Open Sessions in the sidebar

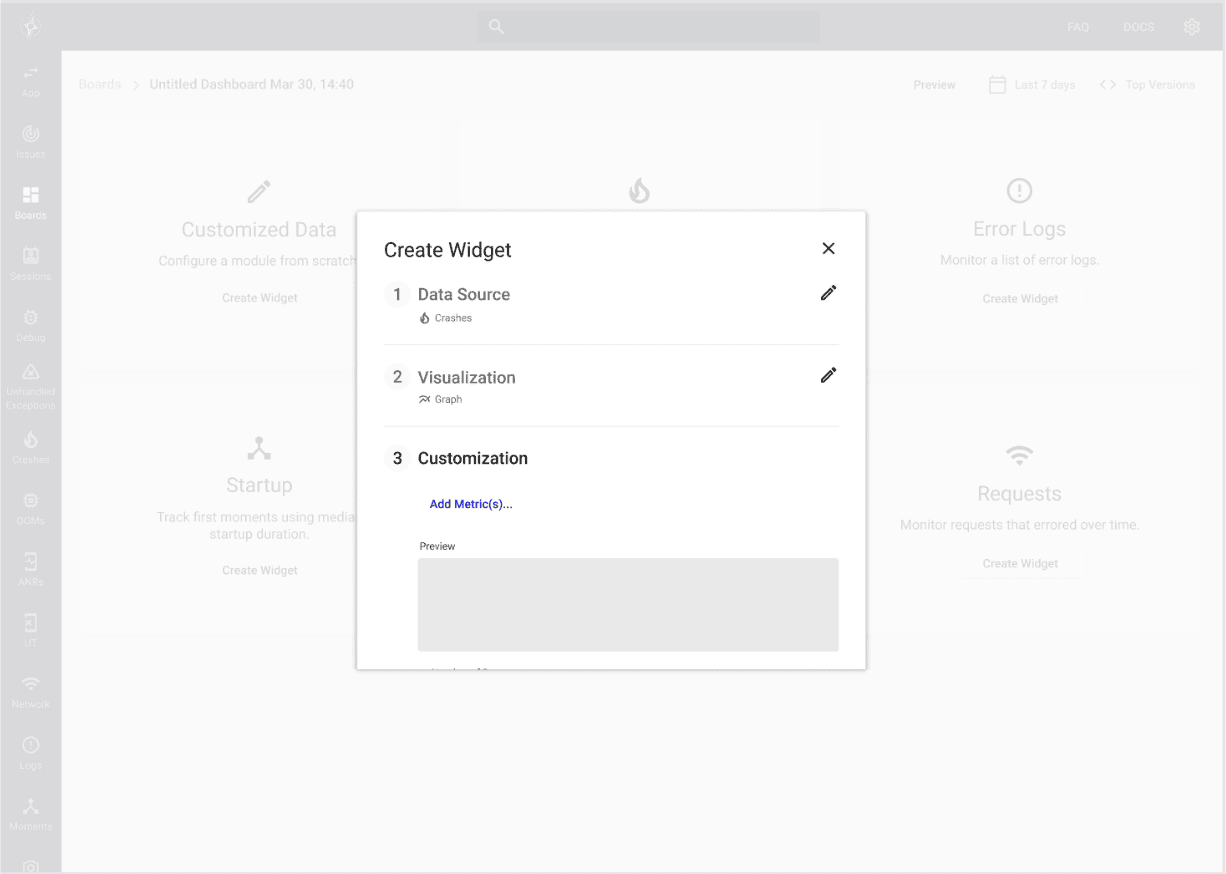point(31,265)
